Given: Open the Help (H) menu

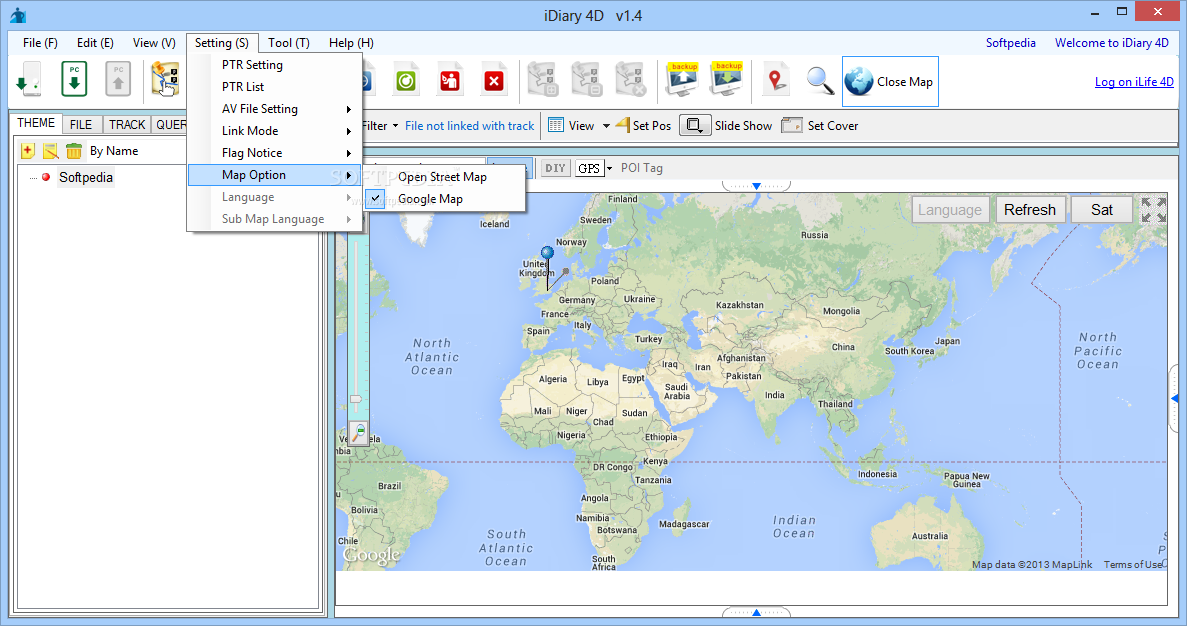Looking at the screenshot, I should pyautogui.click(x=351, y=42).
